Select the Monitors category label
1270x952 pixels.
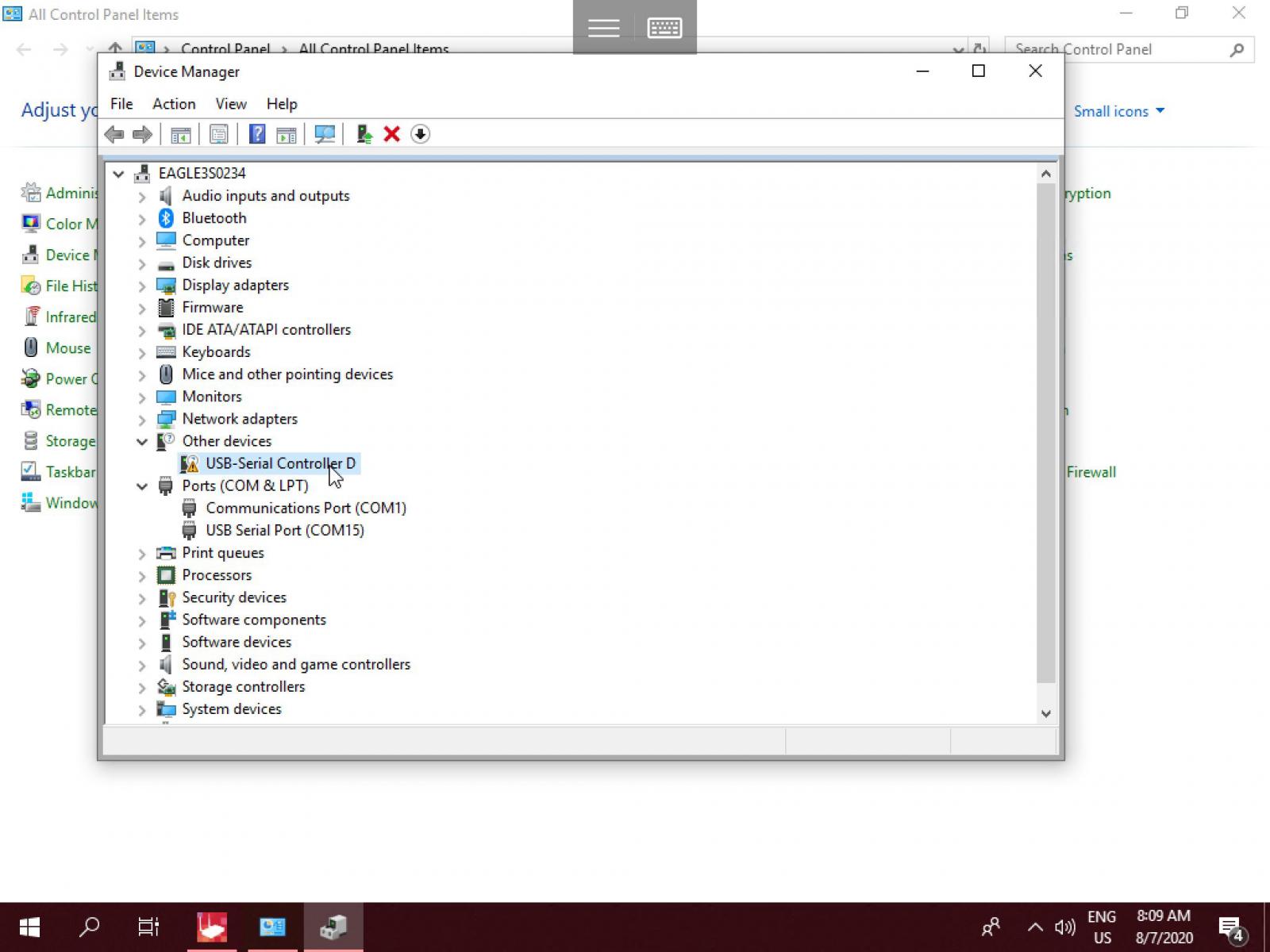pos(212,397)
